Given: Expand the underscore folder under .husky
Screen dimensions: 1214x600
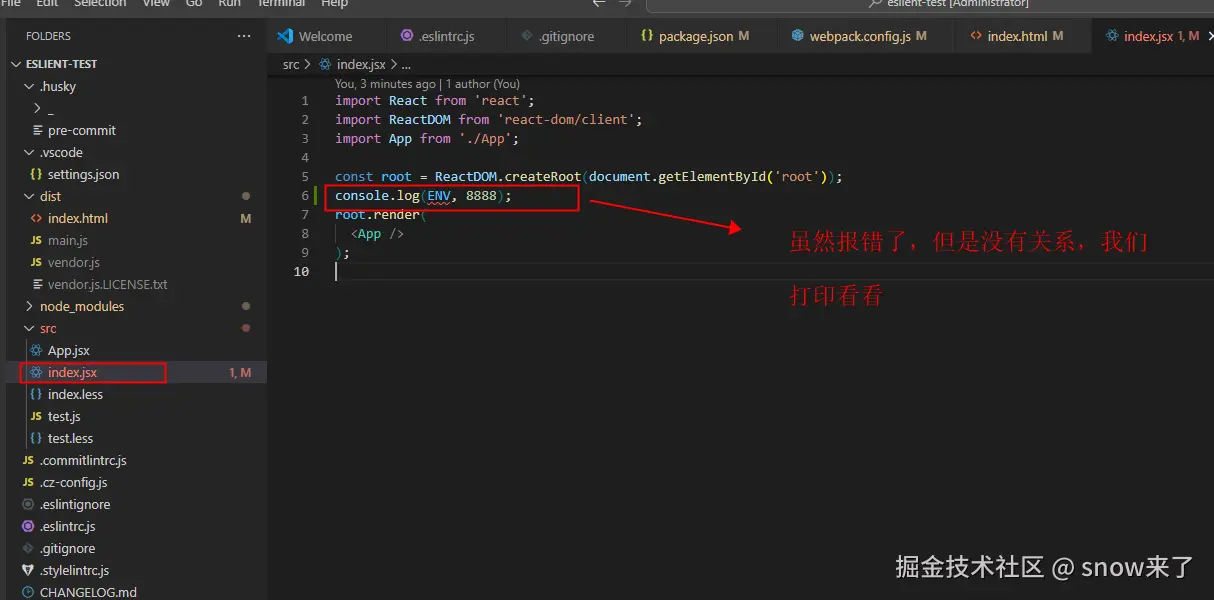Looking at the screenshot, I should [37, 108].
